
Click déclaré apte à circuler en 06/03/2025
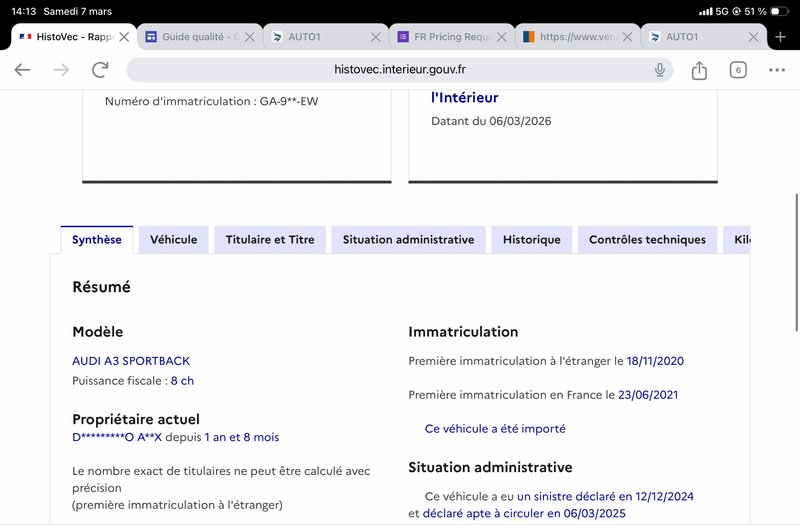click(x=524, y=513)
